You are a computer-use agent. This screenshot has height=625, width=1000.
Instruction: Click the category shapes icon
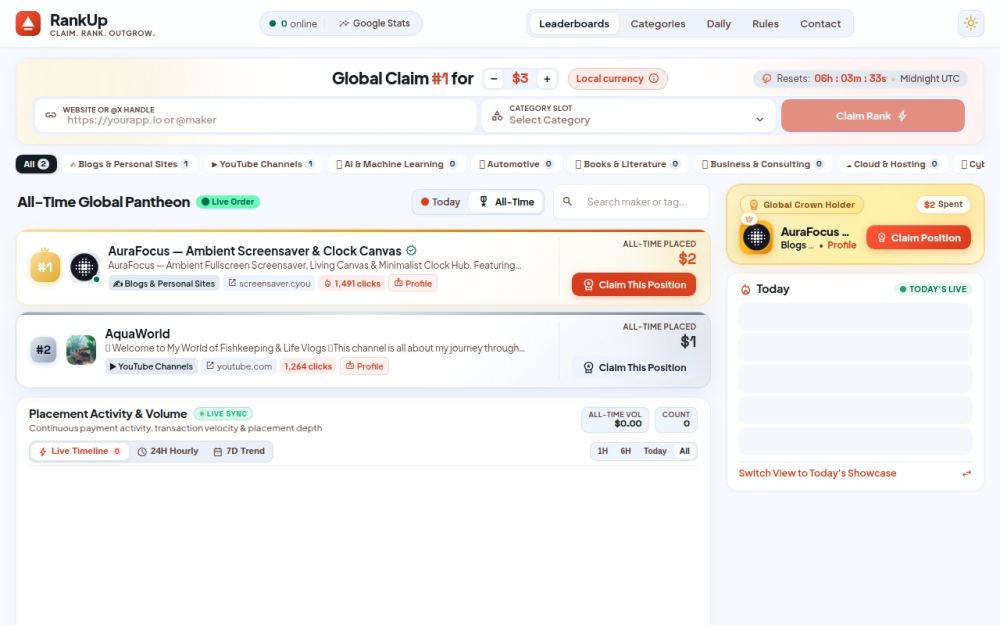(x=497, y=116)
